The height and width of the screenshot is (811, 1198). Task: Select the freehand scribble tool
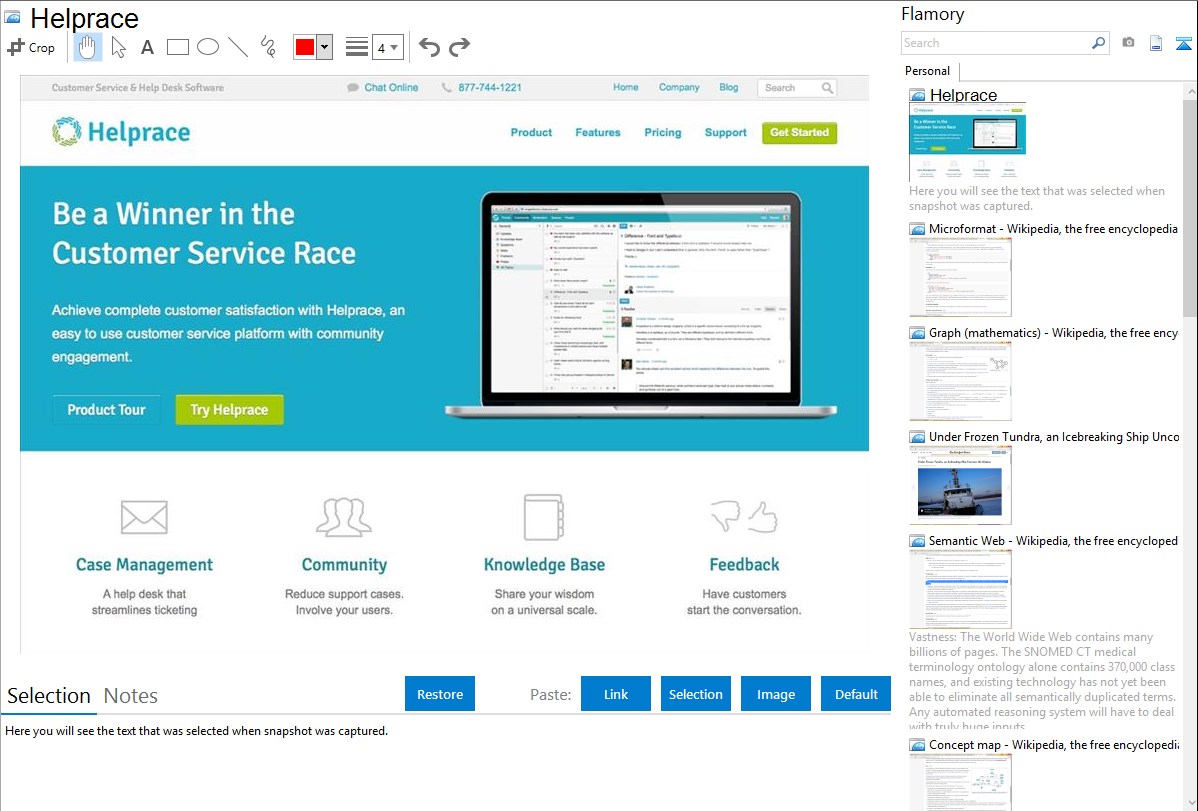268,47
